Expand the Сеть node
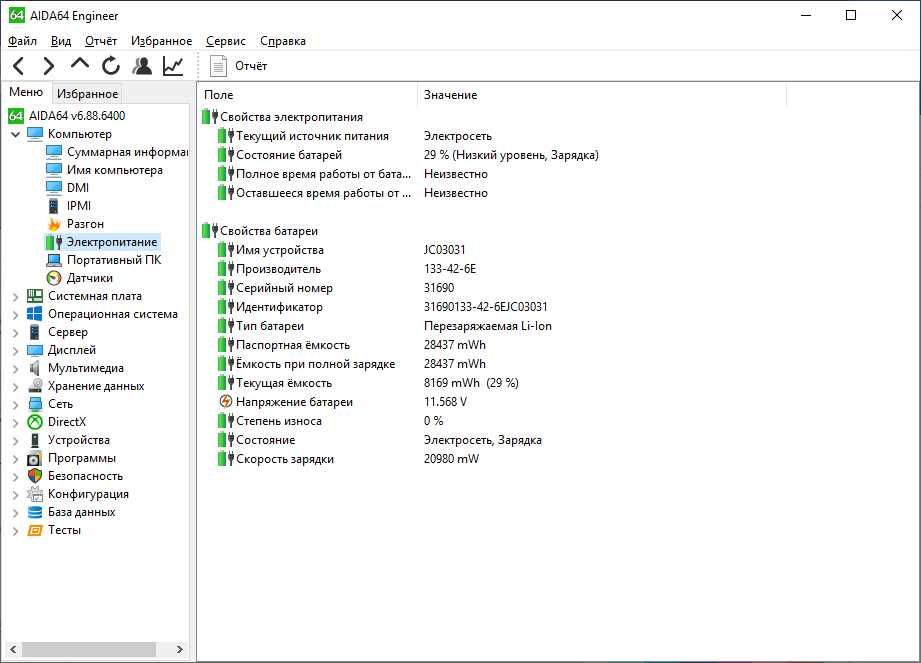This screenshot has width=921, height=663. point(15,405)
